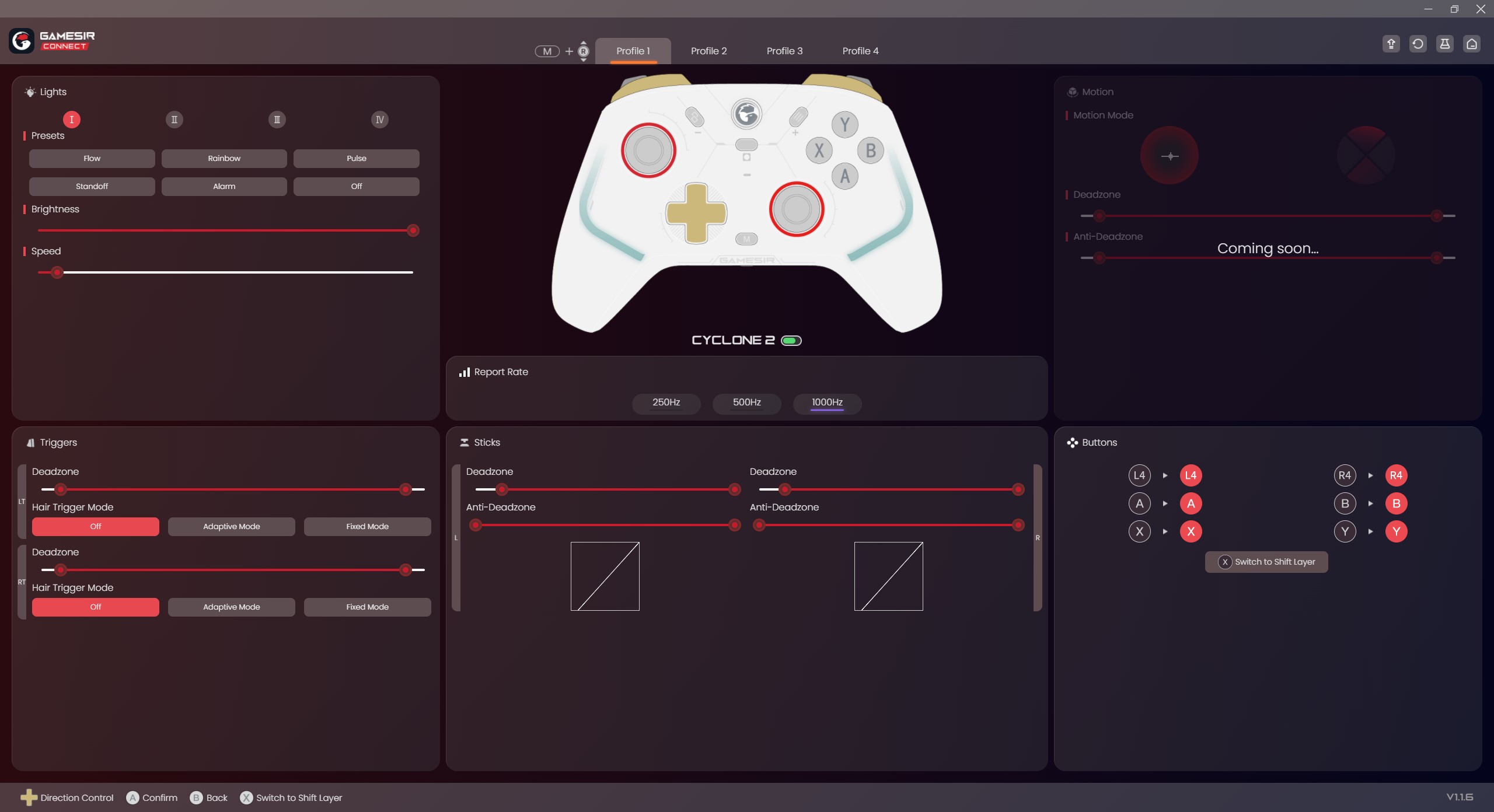
Task: Select the B button on the controller image
Action: point(871,150)
